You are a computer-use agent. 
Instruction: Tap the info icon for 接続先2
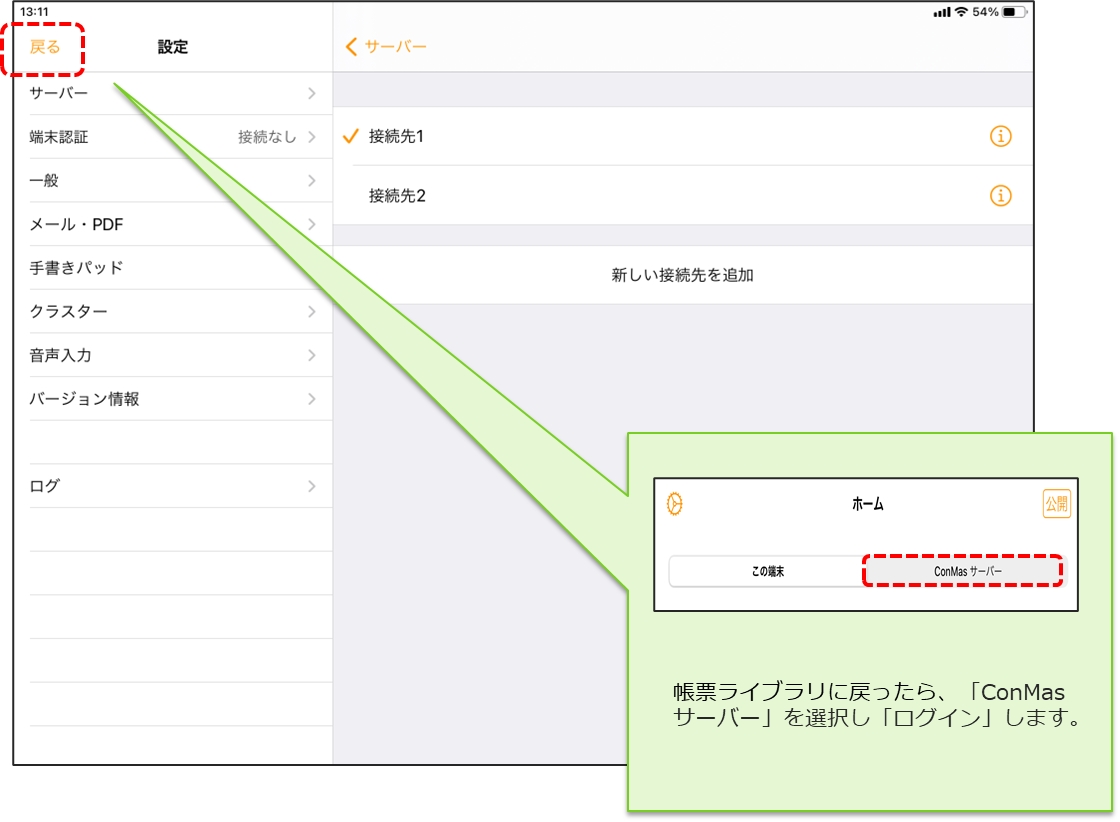point(1000,196)
